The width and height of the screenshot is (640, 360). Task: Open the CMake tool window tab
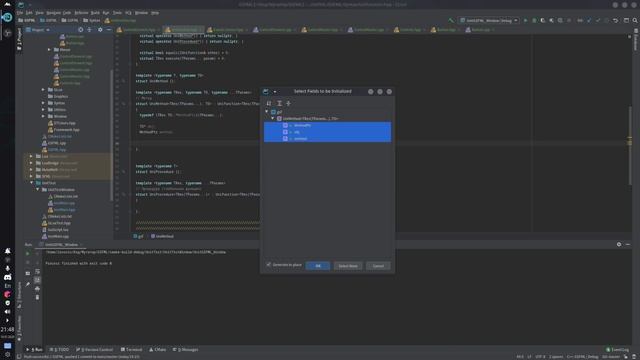158,349
